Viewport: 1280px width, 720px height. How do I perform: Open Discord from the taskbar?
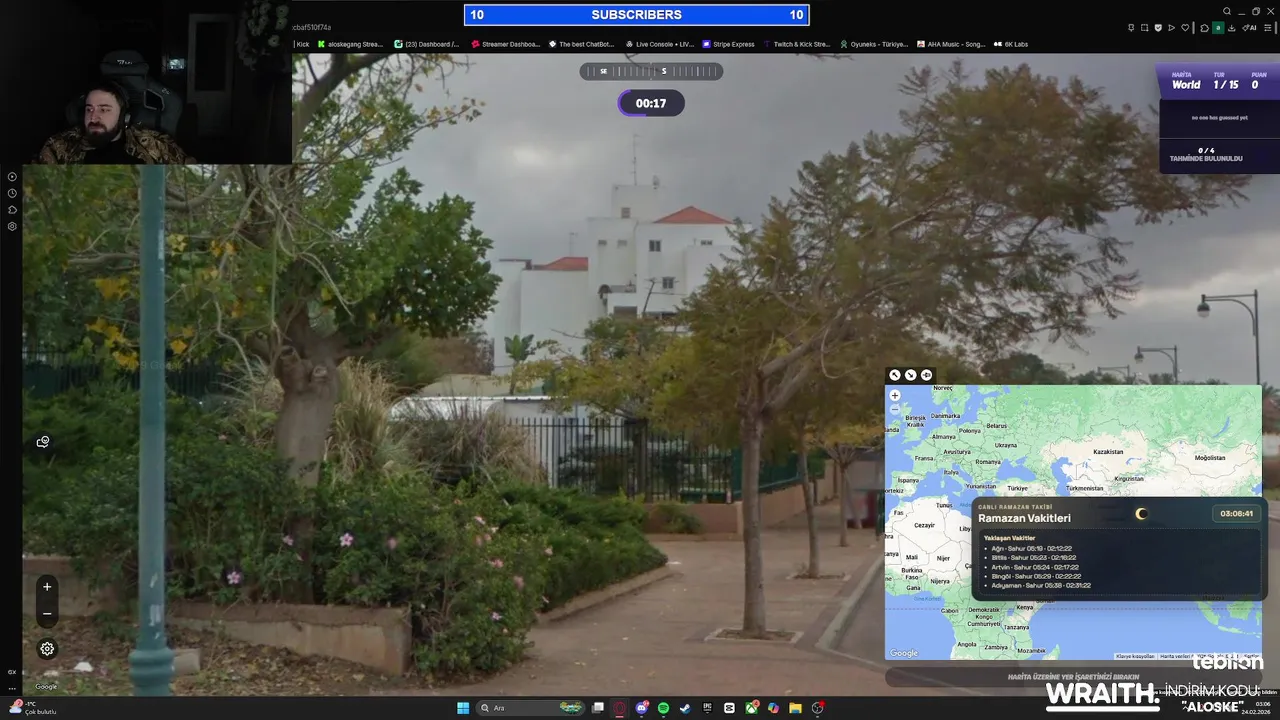(642, 708)
